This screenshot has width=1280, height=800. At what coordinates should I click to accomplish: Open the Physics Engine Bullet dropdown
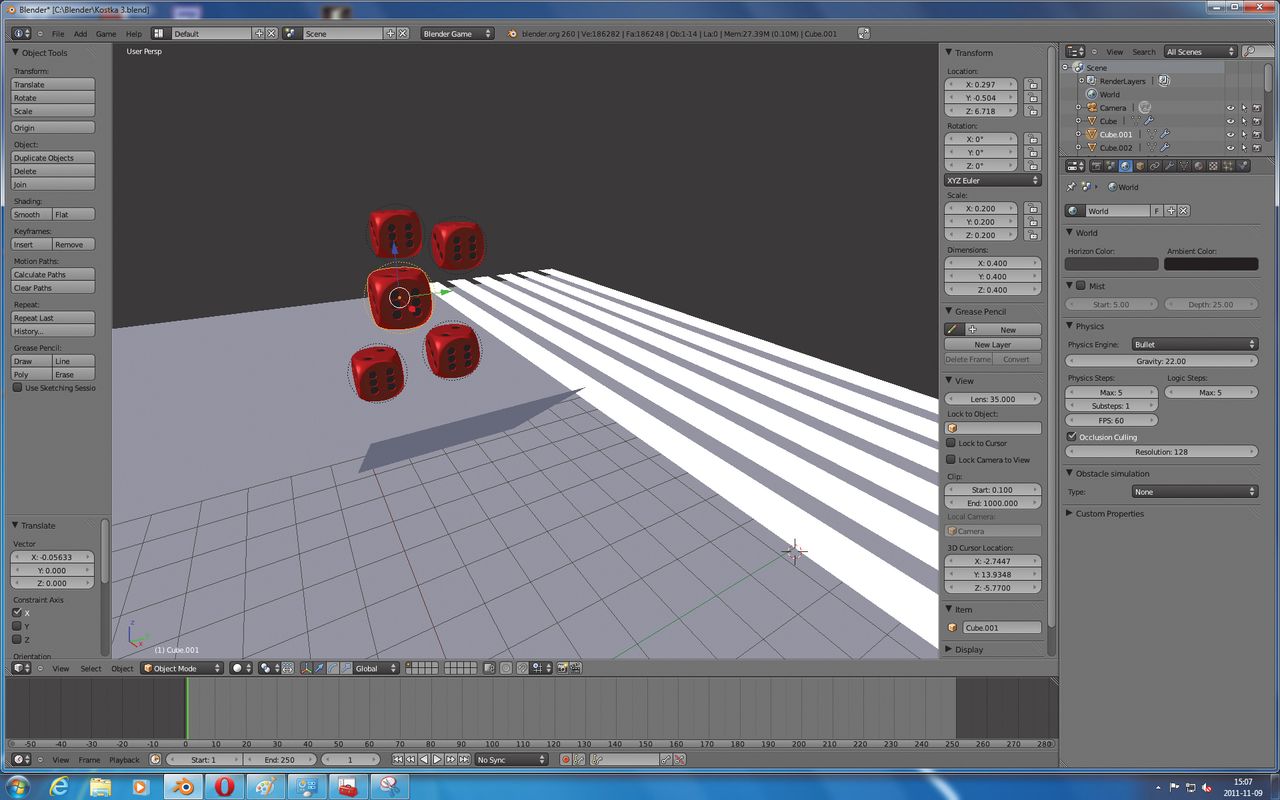1194,344
